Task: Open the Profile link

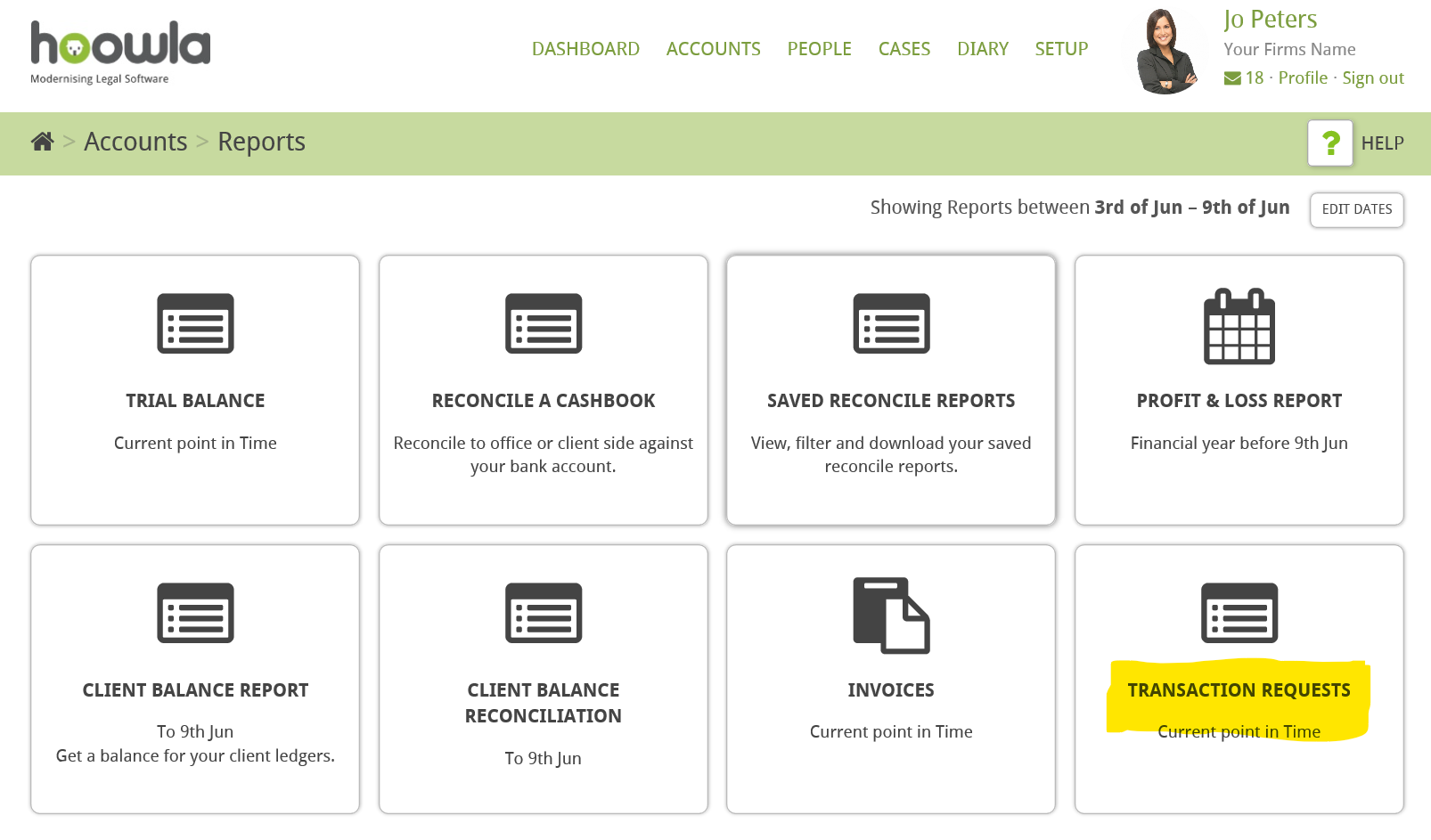Action: pyautogui.click(x=1303, y=77)
